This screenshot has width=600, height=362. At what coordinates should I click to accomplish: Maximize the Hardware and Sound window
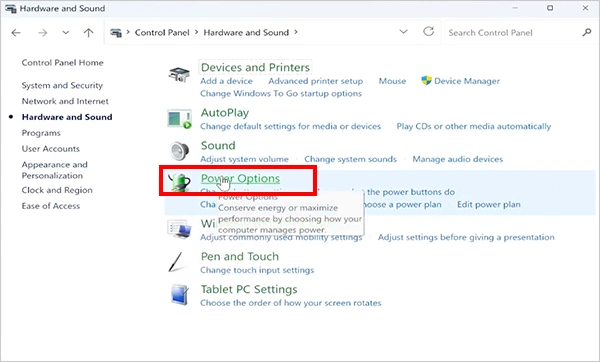coord(550,8)
